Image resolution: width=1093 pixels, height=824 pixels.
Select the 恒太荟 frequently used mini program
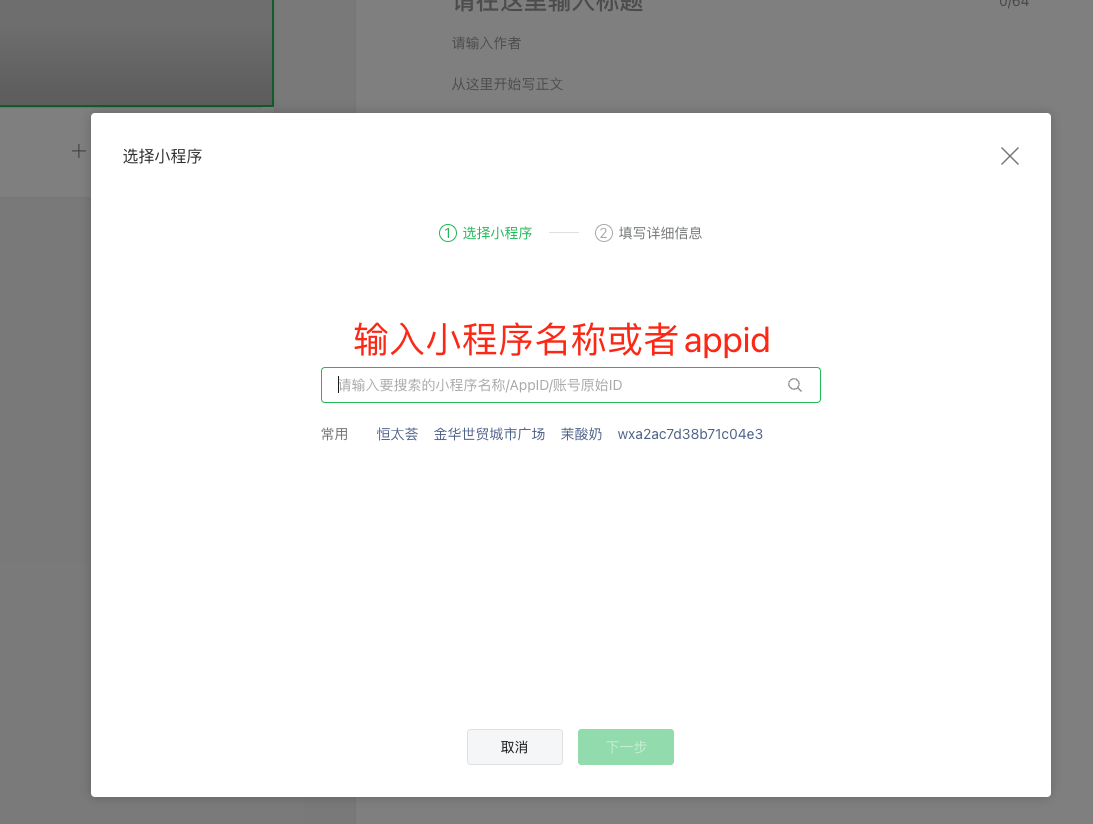397,434
